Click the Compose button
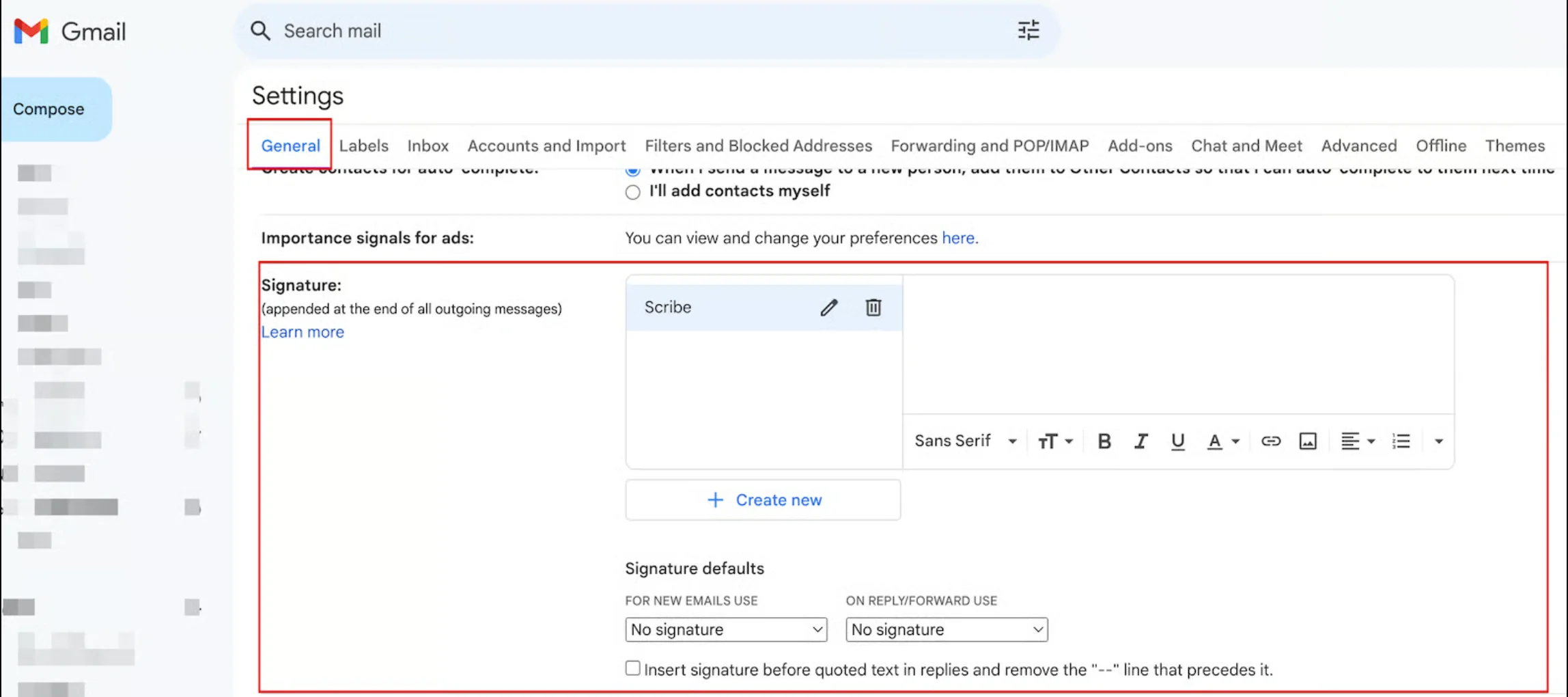 (x=56, y=109)
